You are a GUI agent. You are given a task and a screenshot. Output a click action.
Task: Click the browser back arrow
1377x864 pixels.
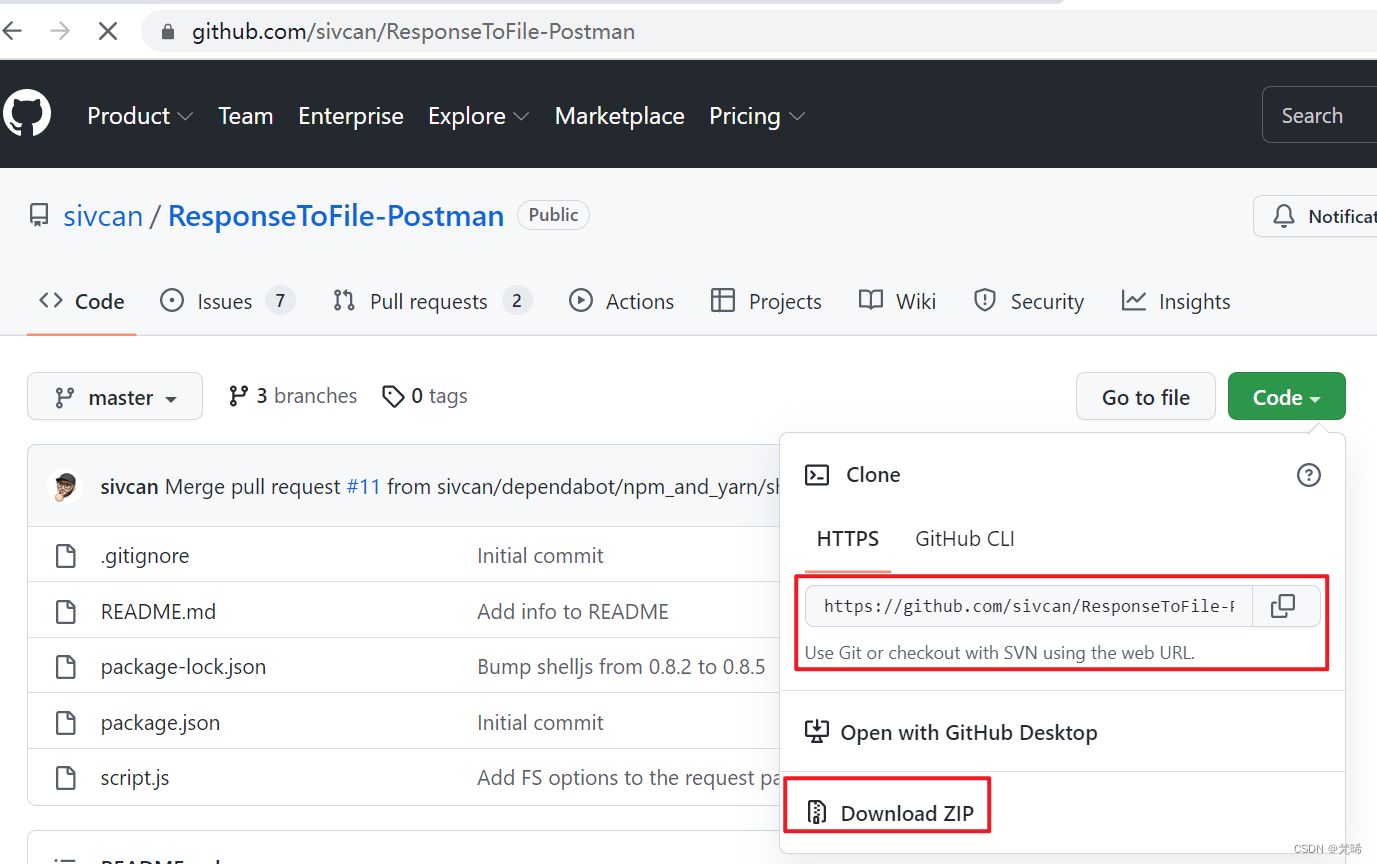coord(12,31)
